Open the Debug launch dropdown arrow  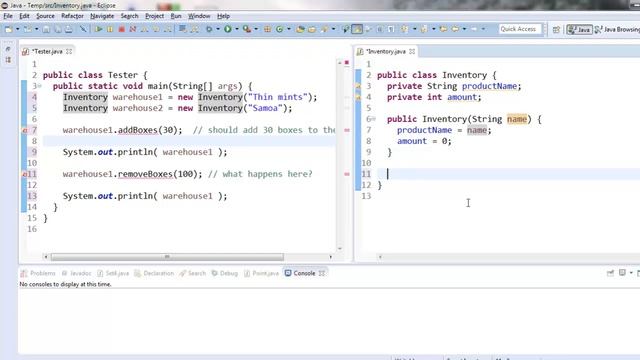(218, 29)
